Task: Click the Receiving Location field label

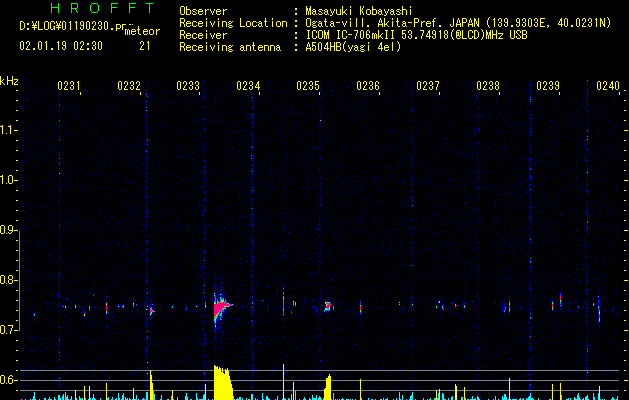Action: [233, 23]
